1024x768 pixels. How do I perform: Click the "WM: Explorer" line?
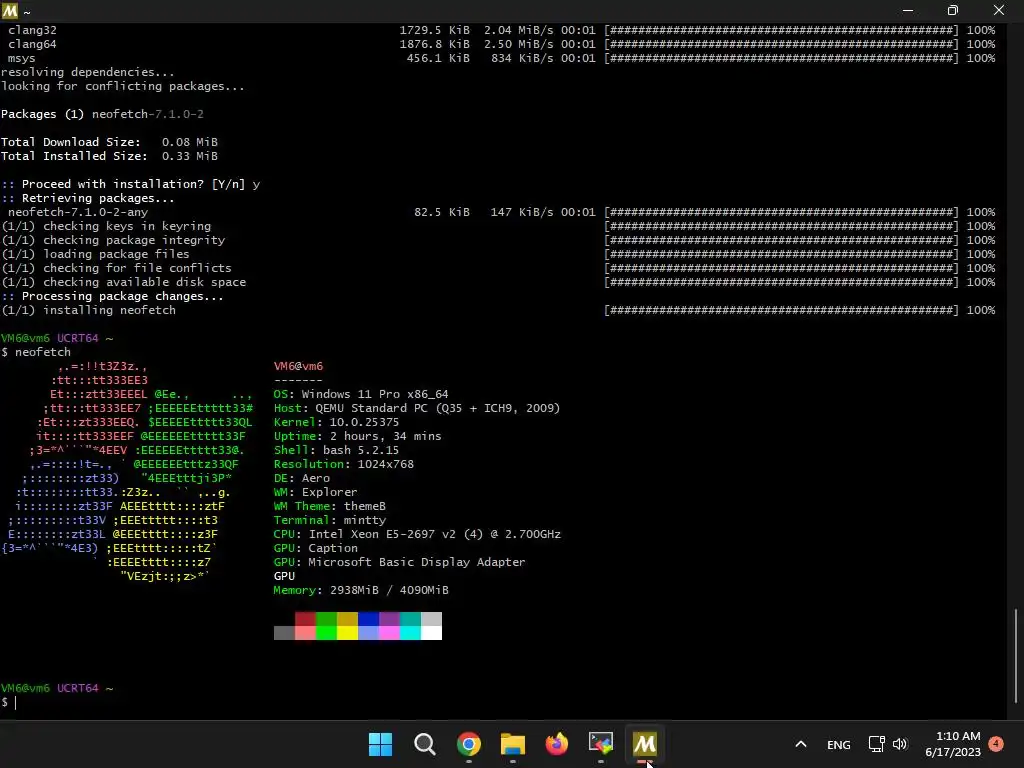coord(315,492)
